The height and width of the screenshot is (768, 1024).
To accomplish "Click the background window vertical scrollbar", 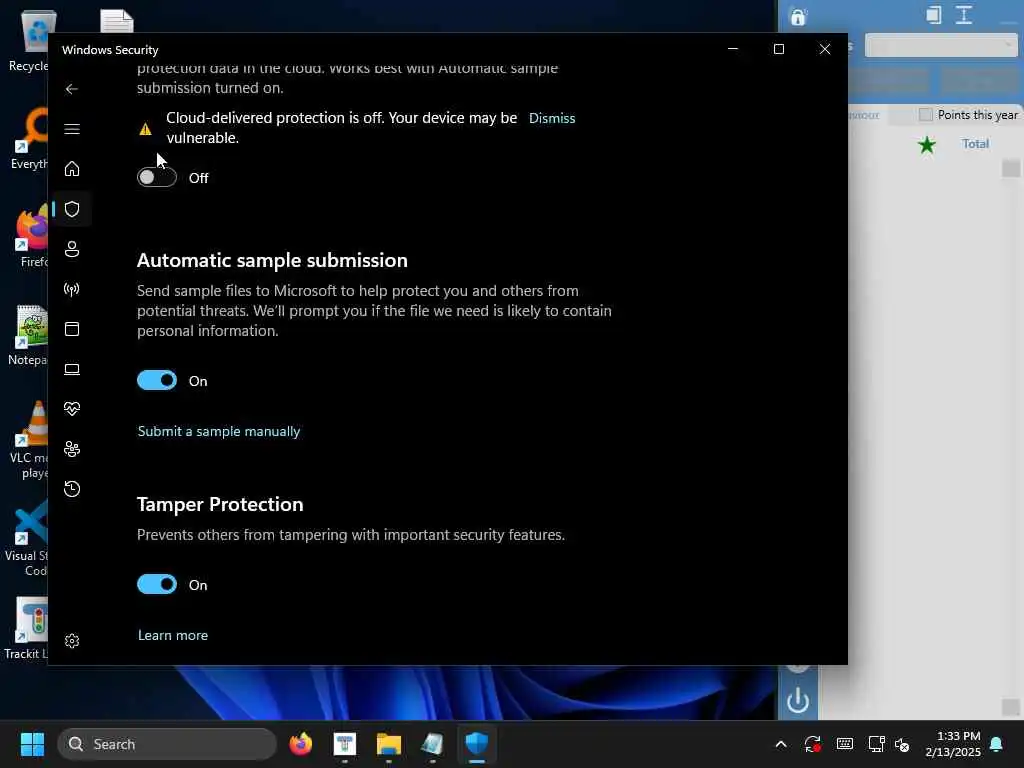I will pyautogui.click(x=1011, y=438).
